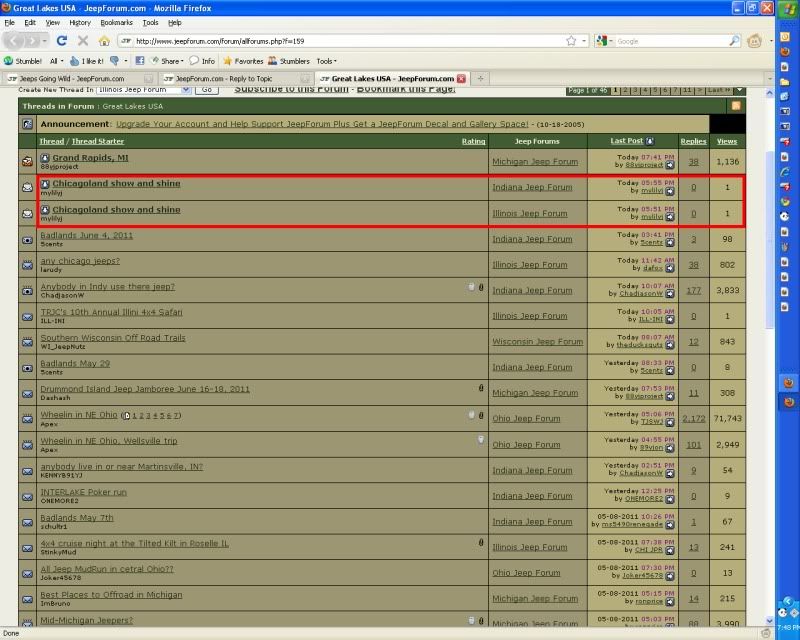Open the Help menu
800x640 pixels.
[174, 22]
